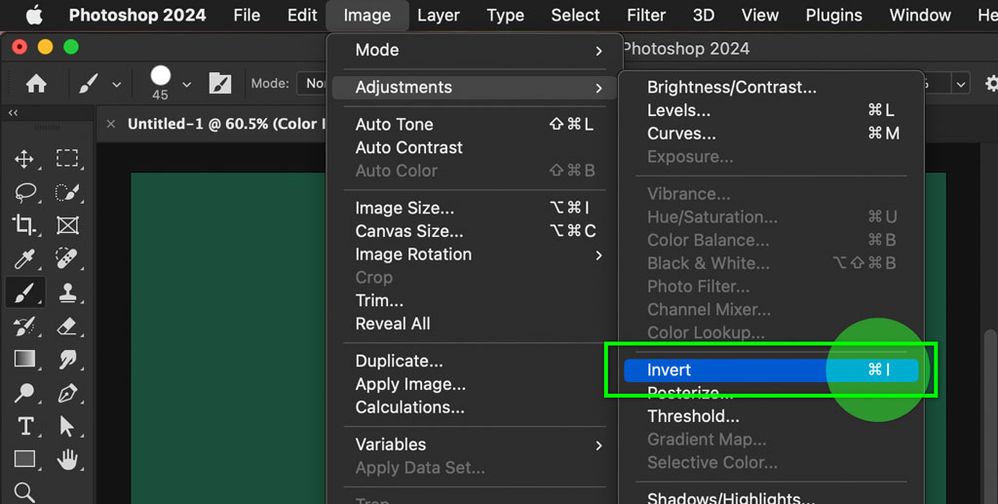Click the Home icon in options bar
The image size is (998, 504).
pos(36,83)
